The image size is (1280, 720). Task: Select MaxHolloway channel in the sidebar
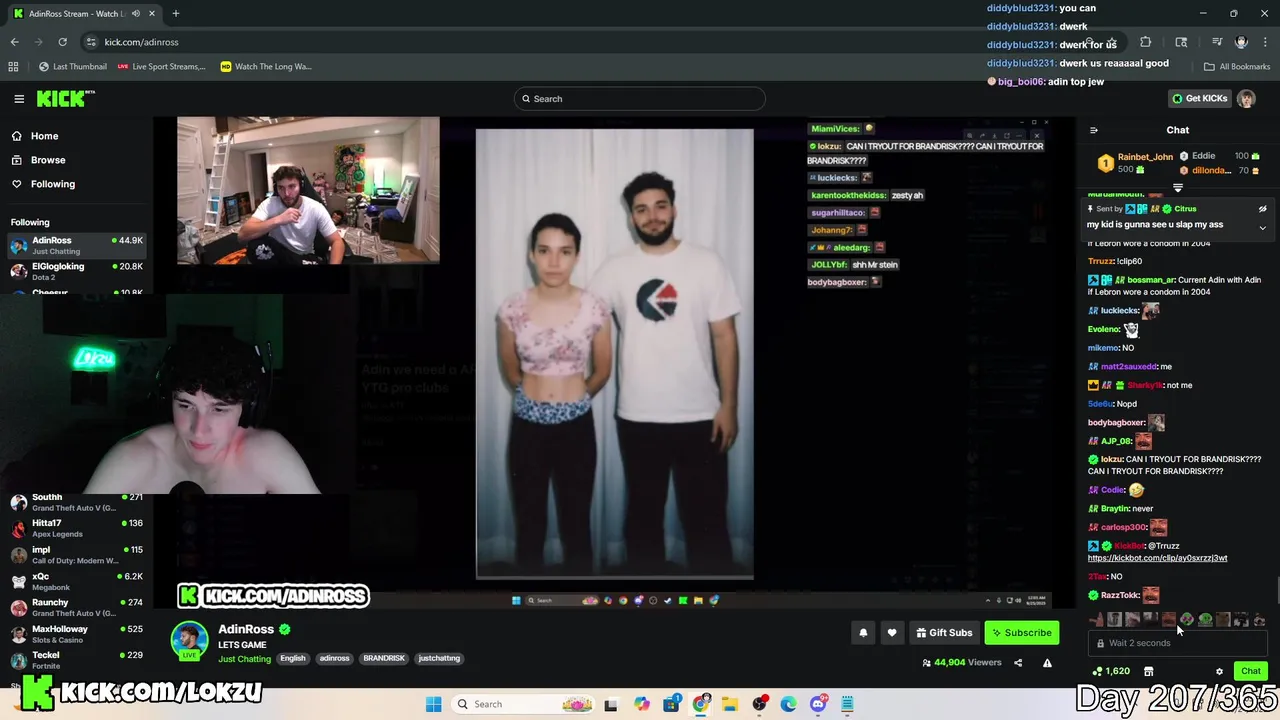[x=76, y=633]
